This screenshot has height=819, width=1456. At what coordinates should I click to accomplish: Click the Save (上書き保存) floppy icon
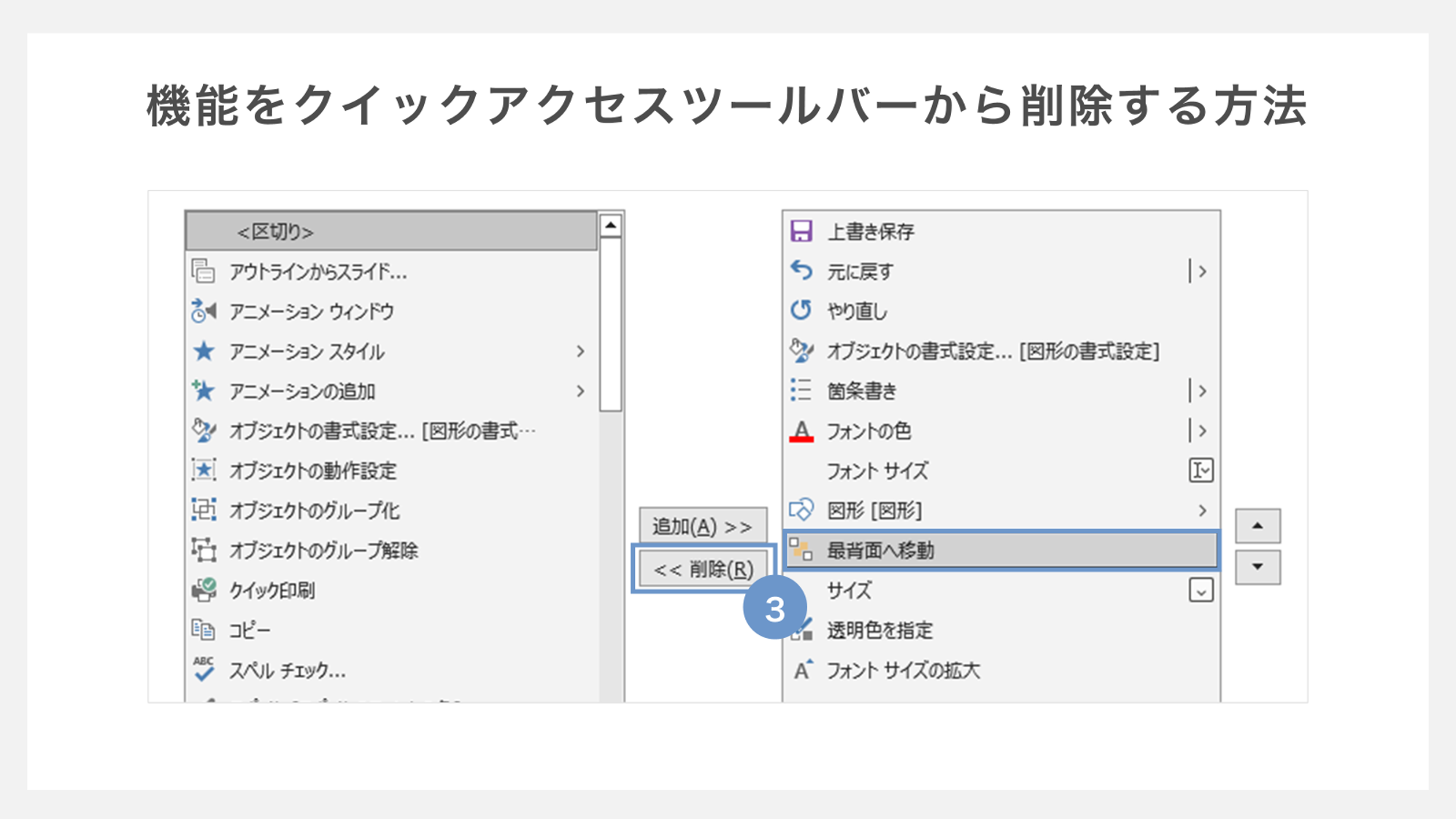pyautogui.click(x=801, y=231)
